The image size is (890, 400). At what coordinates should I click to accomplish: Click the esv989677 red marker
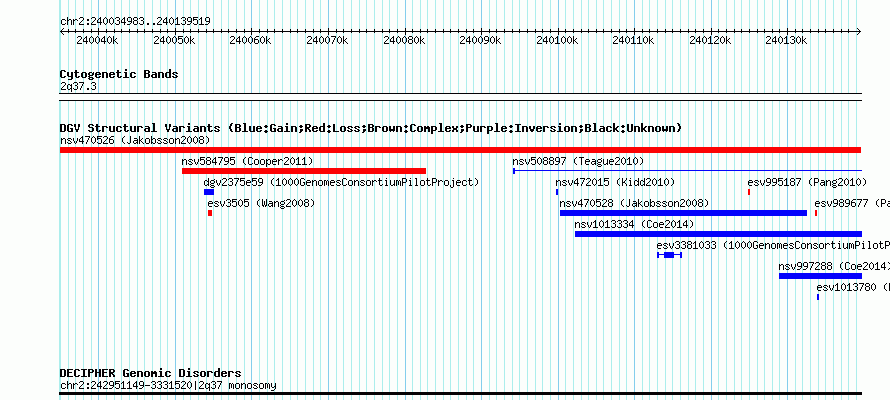tap(816, 213)
